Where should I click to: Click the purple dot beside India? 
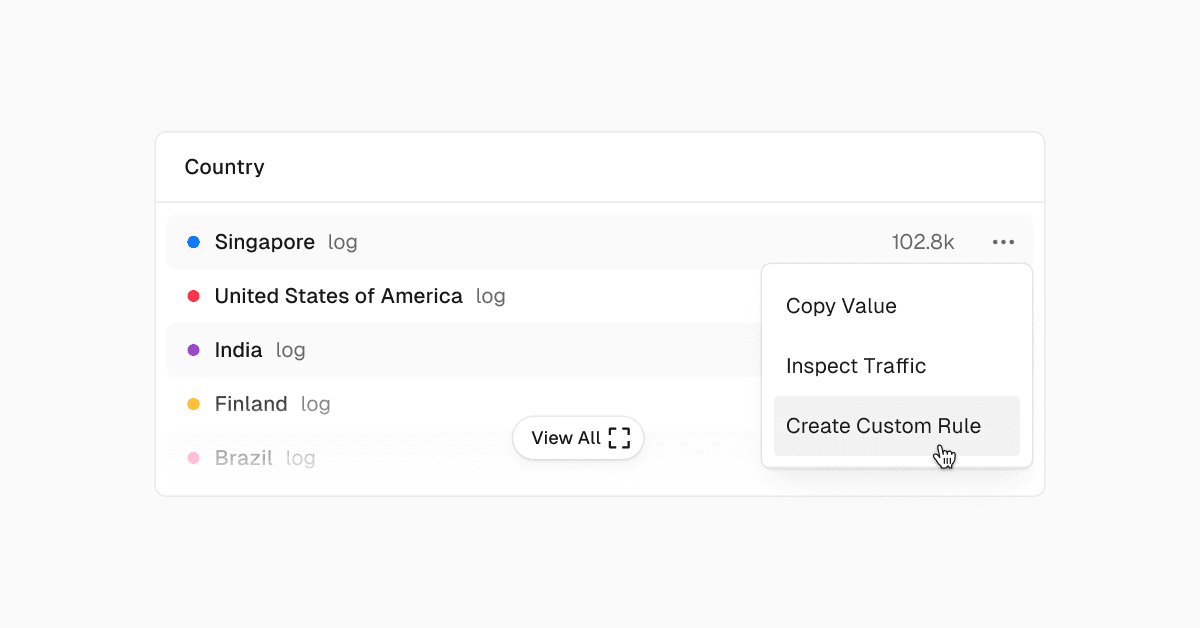(x=194, y=350)
